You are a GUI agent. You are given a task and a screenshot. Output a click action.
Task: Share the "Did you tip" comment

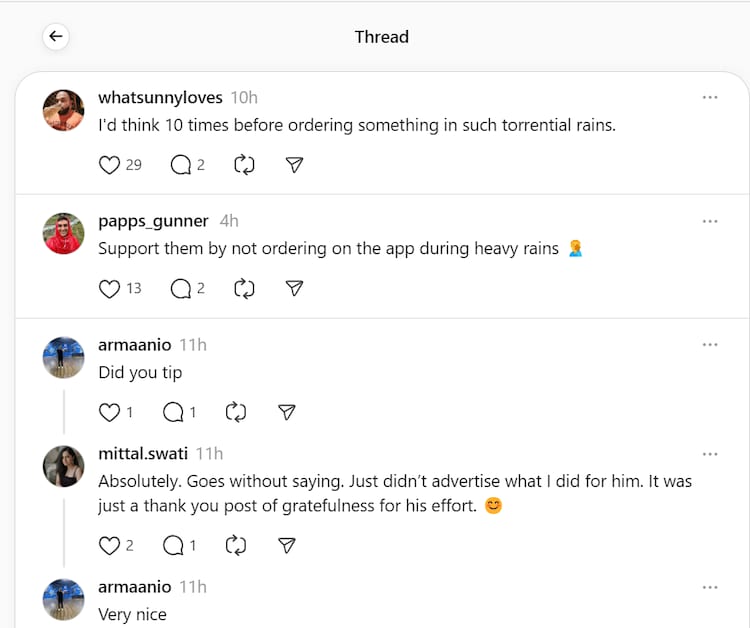287,412
